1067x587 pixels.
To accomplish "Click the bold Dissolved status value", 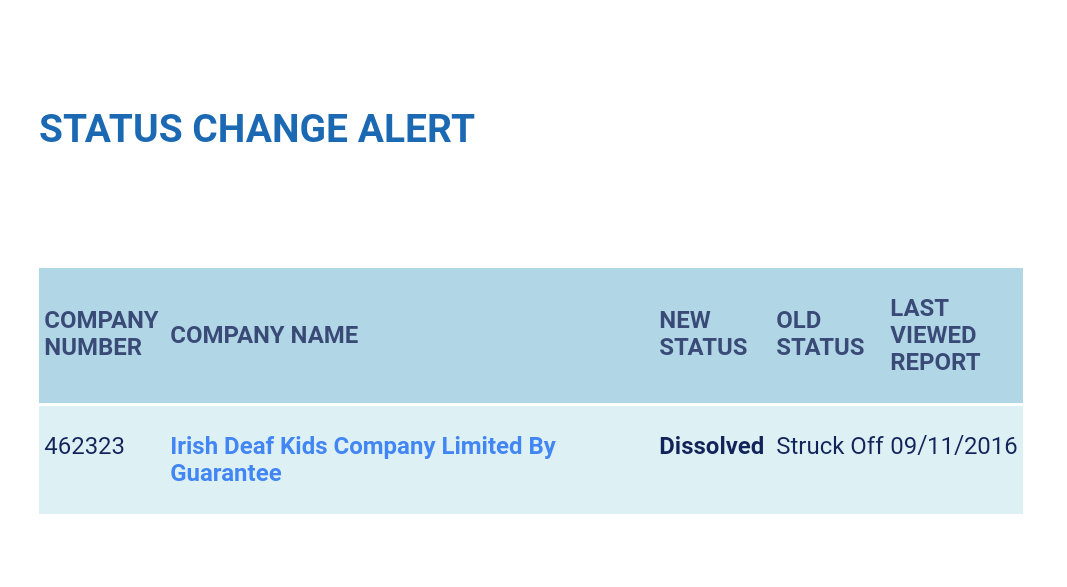I will point(711,446).
